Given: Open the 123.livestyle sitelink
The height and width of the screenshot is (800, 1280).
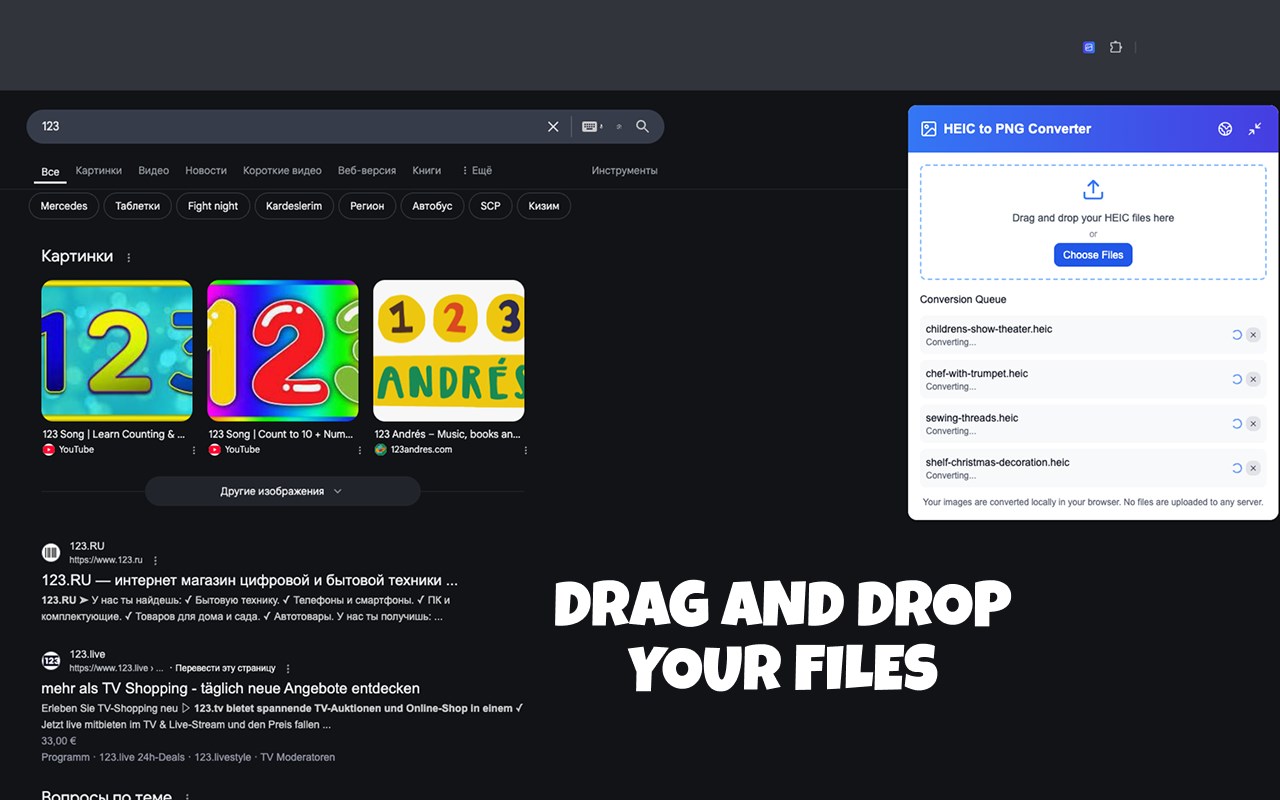Looking at the screenshot, I should pos(223,757).
